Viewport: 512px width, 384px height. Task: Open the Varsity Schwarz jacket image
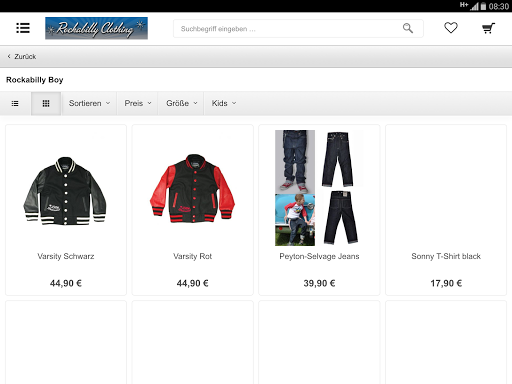[x=65, y=191]
